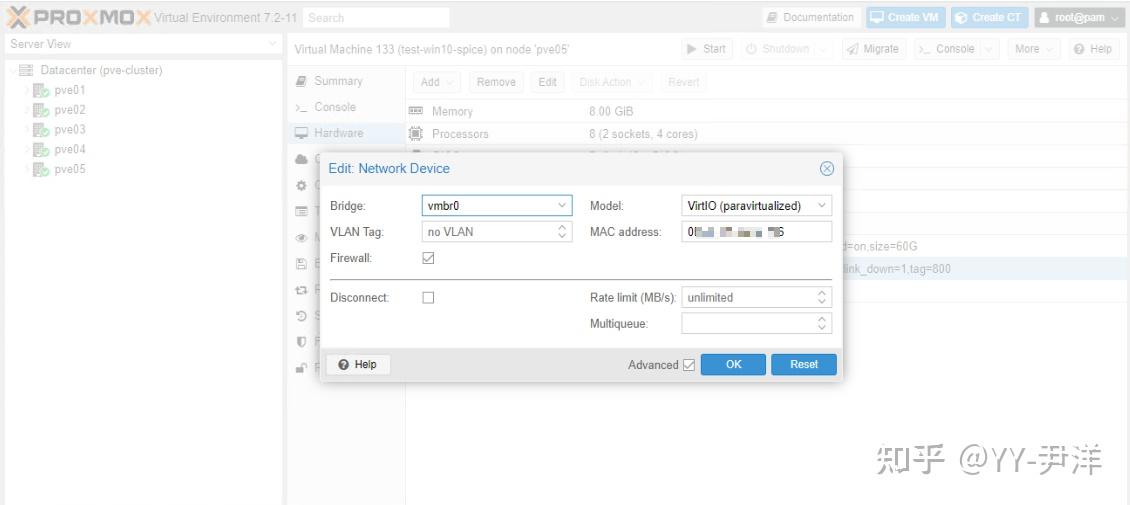1130x505 pixels.
Task: Click the Create VM button
Action: coord(906,17)
